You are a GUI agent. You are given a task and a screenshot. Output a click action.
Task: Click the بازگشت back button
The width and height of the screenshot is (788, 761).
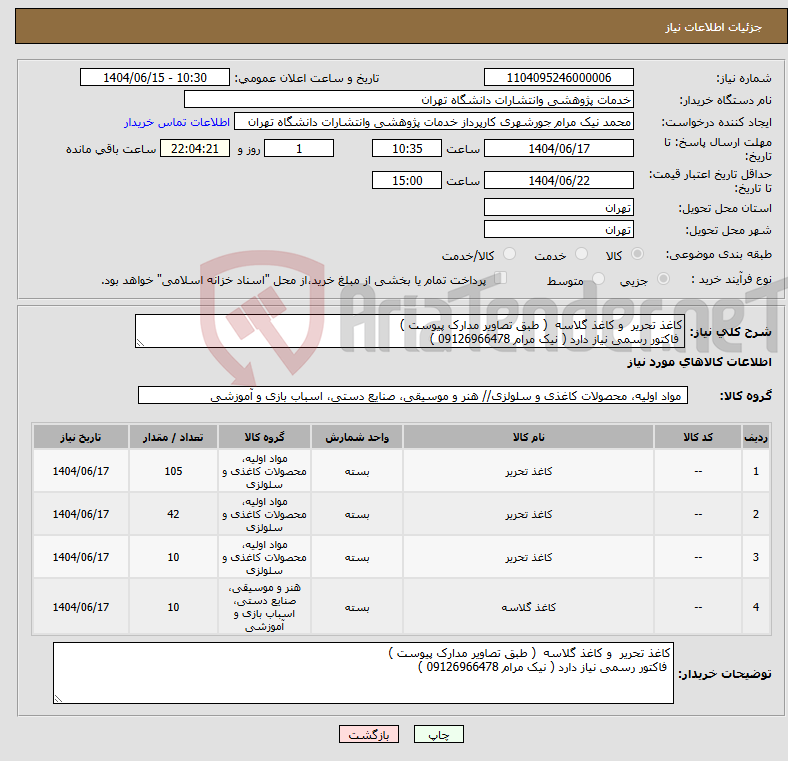(369, 734)
